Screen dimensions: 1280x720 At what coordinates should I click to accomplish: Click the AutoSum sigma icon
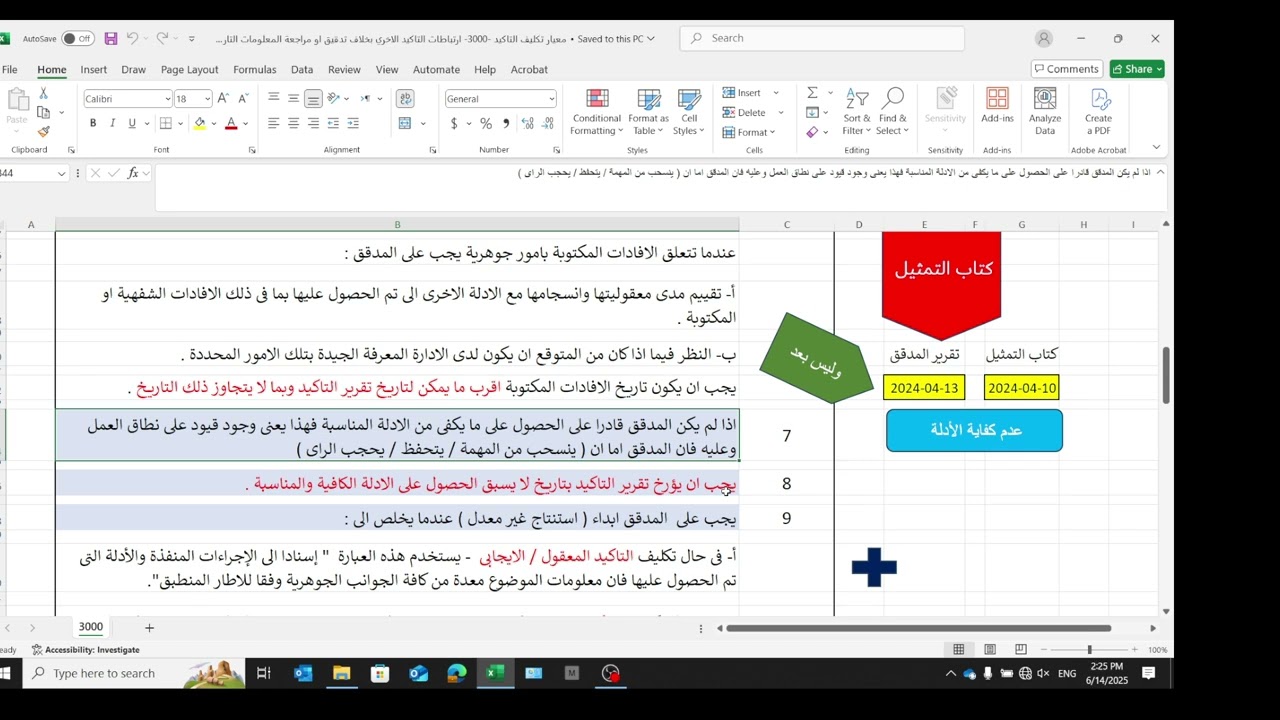[x=812, y=93]
